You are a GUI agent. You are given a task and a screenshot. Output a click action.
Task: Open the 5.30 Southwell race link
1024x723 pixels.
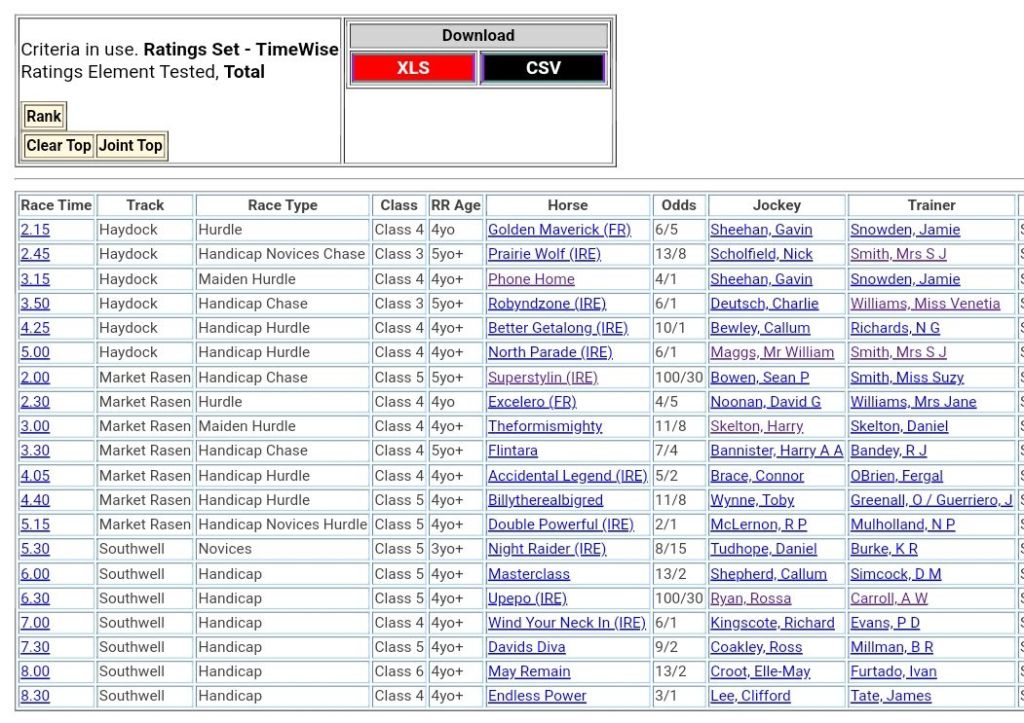35,549
